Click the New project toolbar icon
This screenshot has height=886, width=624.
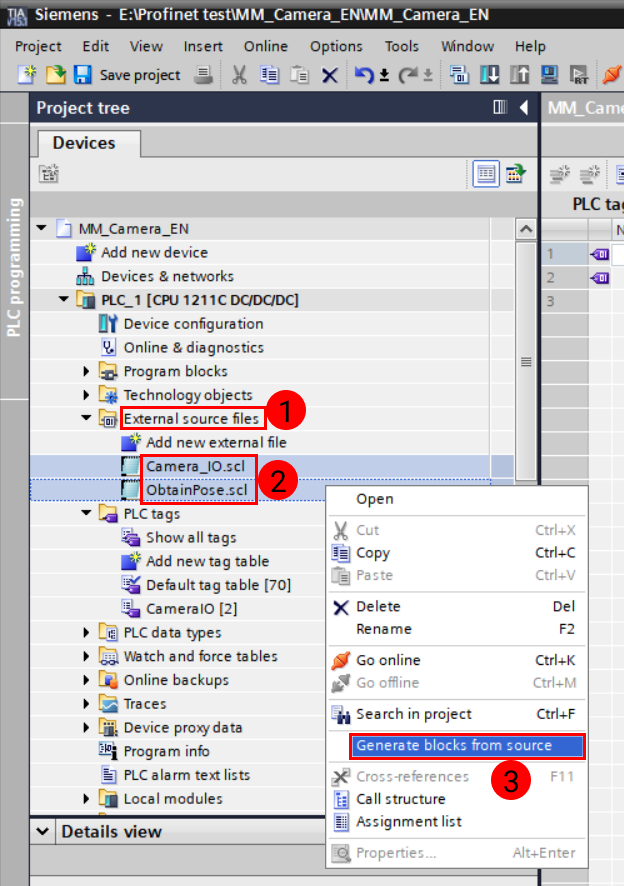27,75
